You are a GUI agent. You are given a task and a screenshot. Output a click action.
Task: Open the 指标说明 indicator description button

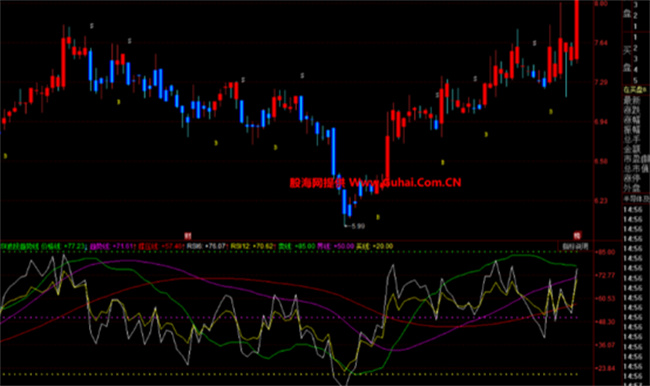(x=575, y=246)
